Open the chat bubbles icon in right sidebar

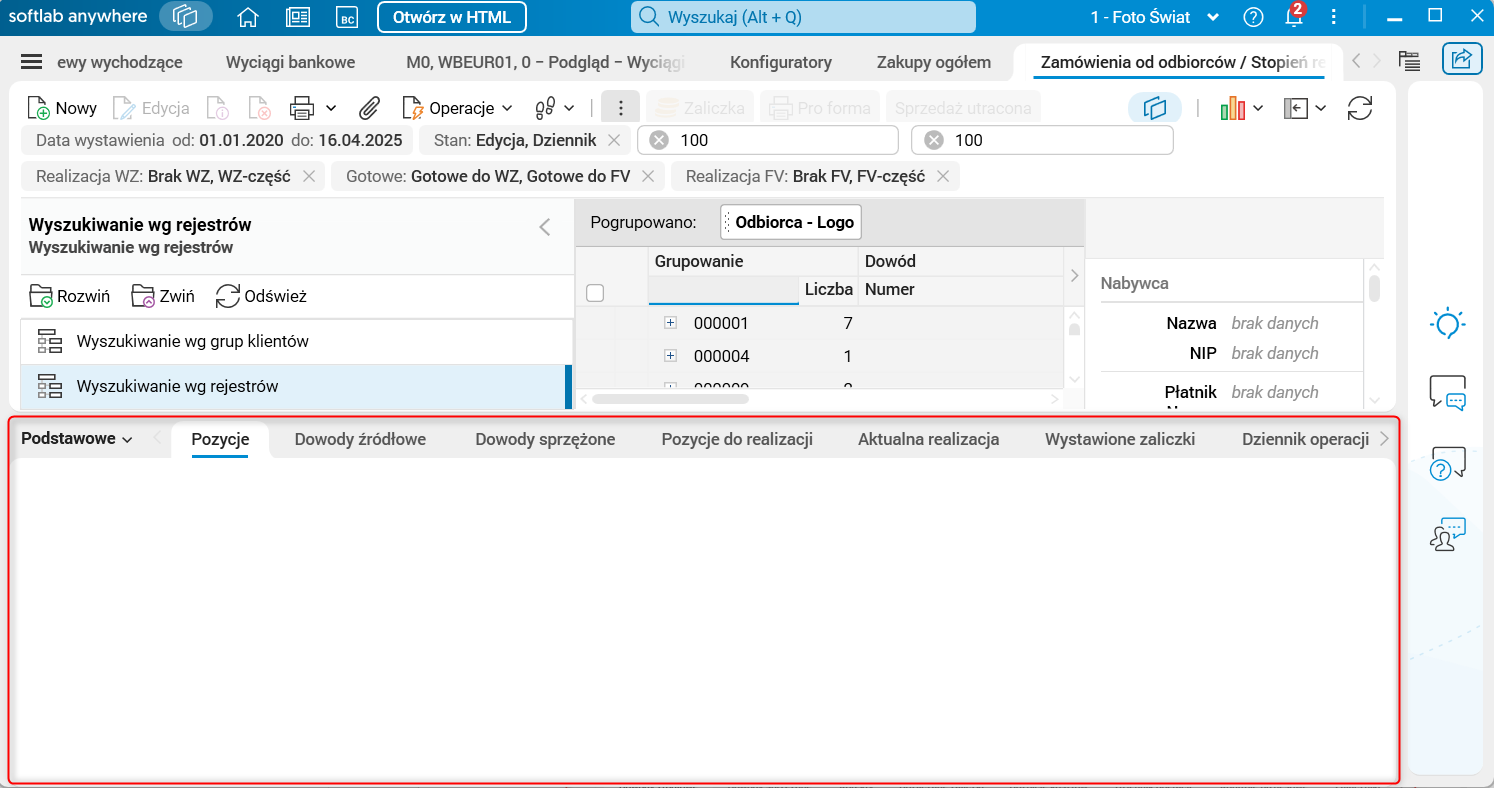[1448, 392]
